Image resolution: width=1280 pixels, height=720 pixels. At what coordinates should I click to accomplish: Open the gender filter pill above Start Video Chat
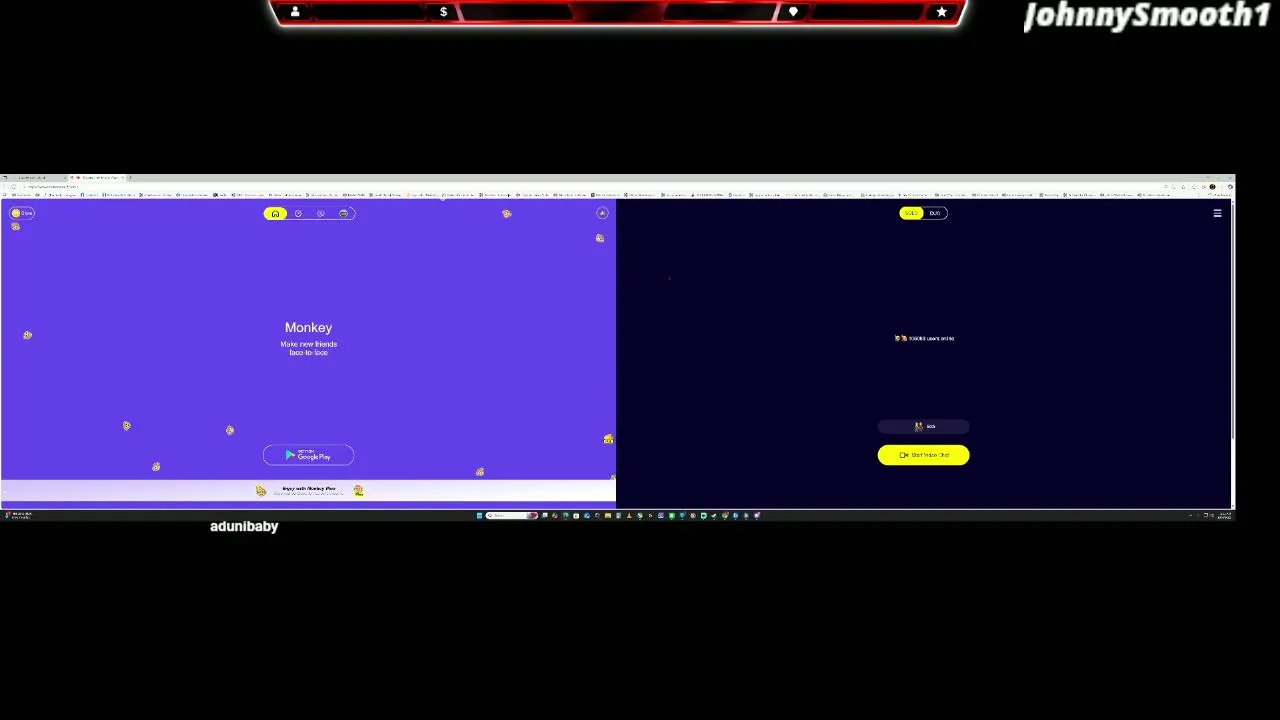pos(923,427)
